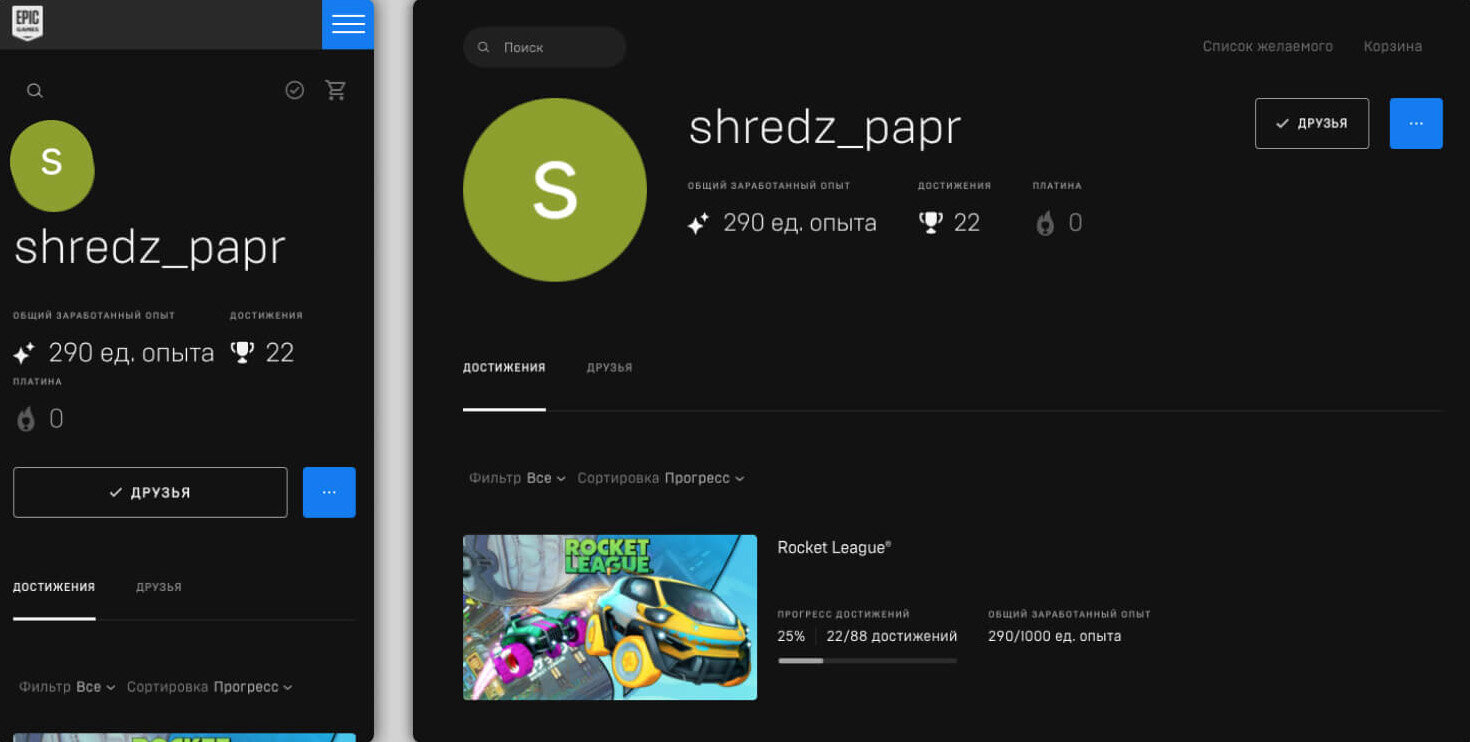Screen dimensions: 1470x742
Task: Click the wide ДРУЗЬЯ friends button in mobile view
Action: click(x=150, y=492)
